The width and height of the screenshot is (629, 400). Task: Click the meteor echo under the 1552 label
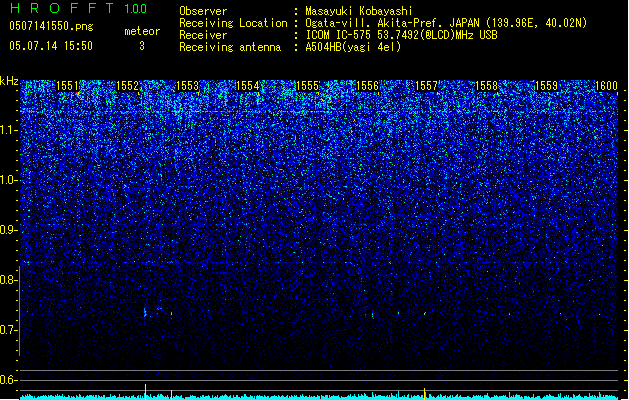coord(145,312)
